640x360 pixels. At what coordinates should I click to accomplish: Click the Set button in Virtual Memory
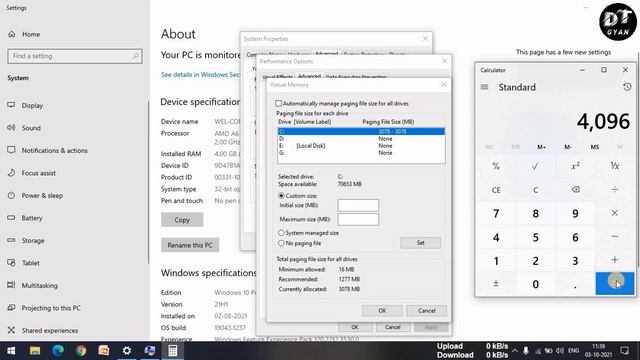(420, 243)
